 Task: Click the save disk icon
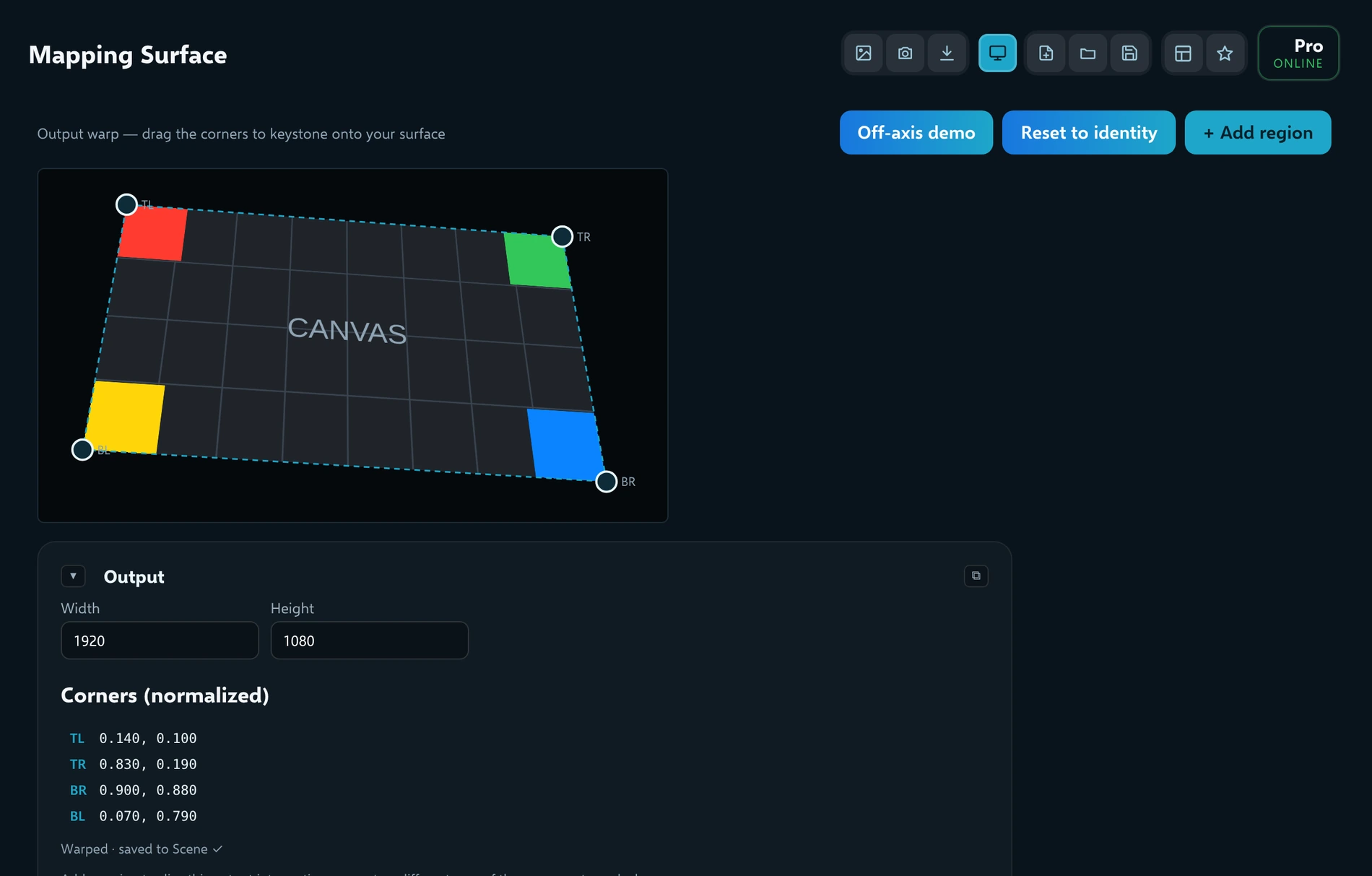1129,53
